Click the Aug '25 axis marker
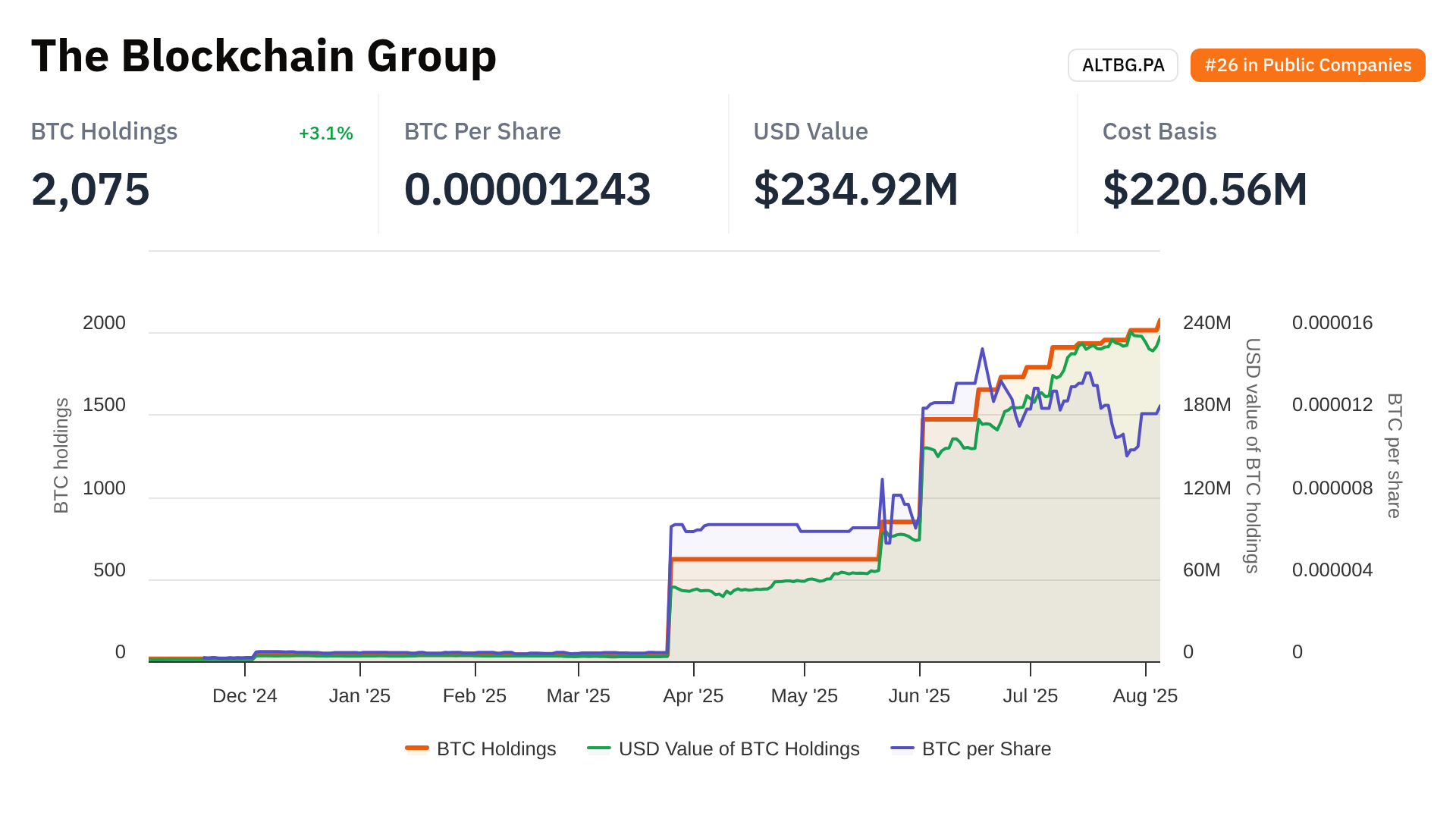This screenshot has height=819, width=1456. click(x=1144, y=696)
